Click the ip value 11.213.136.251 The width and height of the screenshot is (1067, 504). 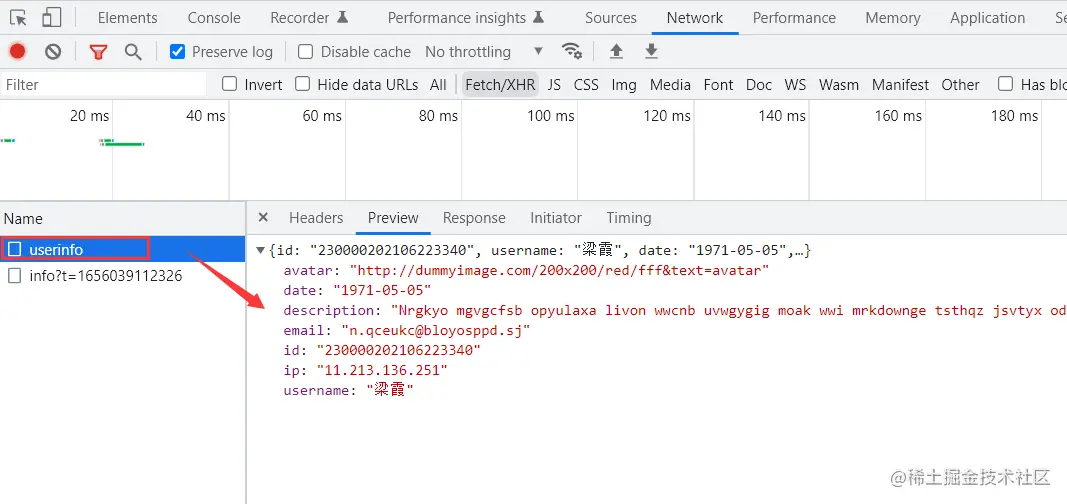click(x=382, y=370)
